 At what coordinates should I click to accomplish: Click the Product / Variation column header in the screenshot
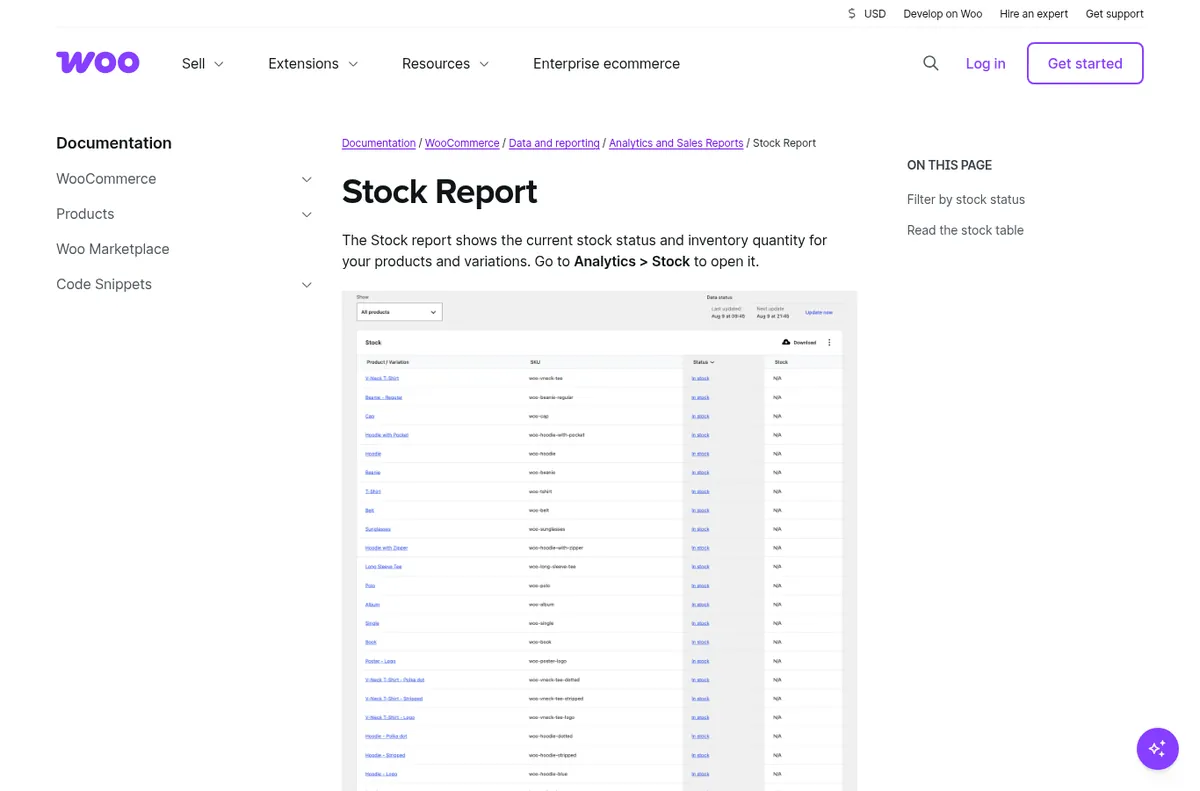click(x=388, y=362)
